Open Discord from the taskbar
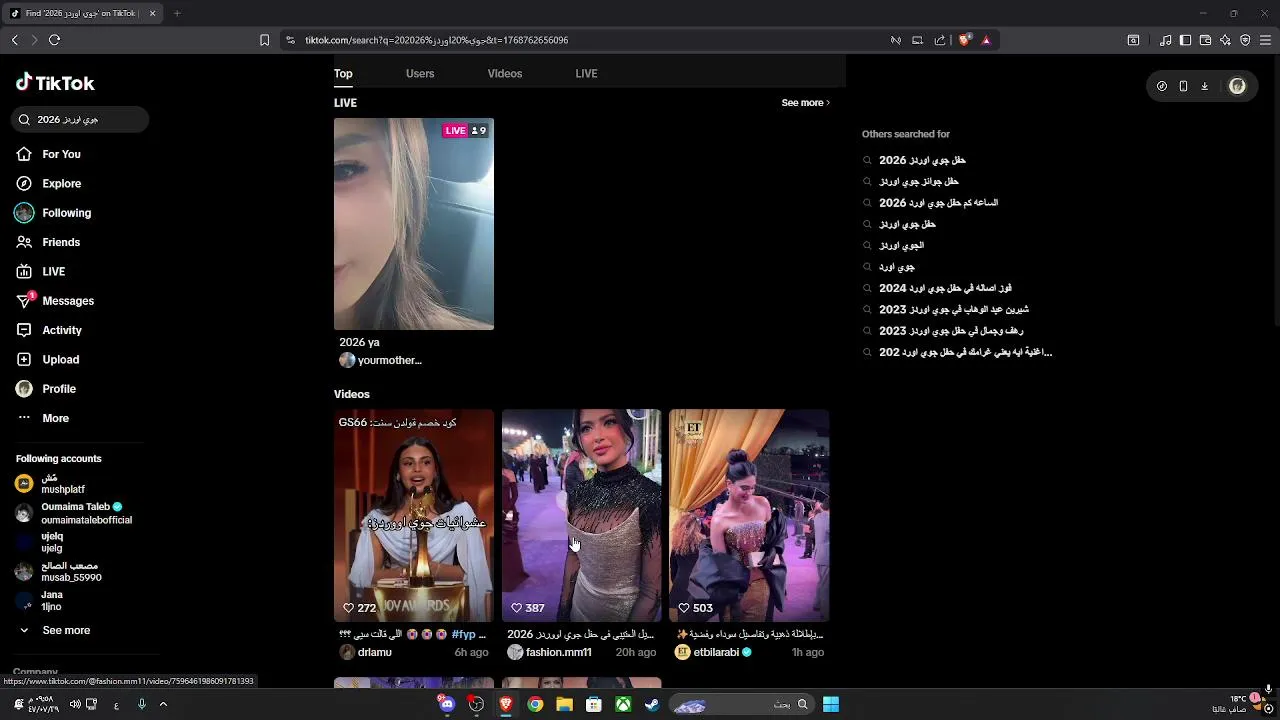This screenshot has width=1280, height=720. point(447,704)
